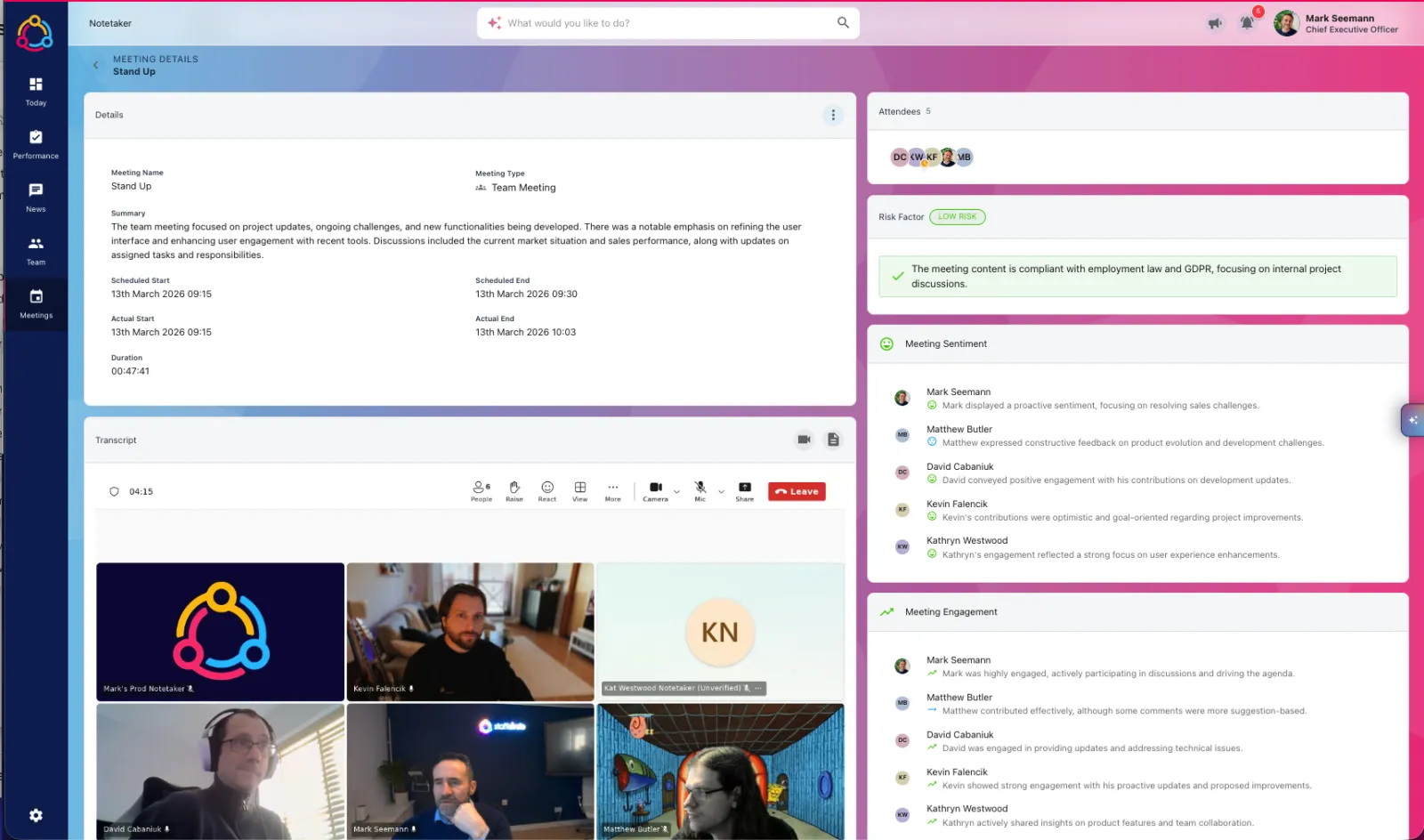Screen dimensions: 1424x840
Task: Open the announcements megaphone icon
Action: [x=1215, y=23]
